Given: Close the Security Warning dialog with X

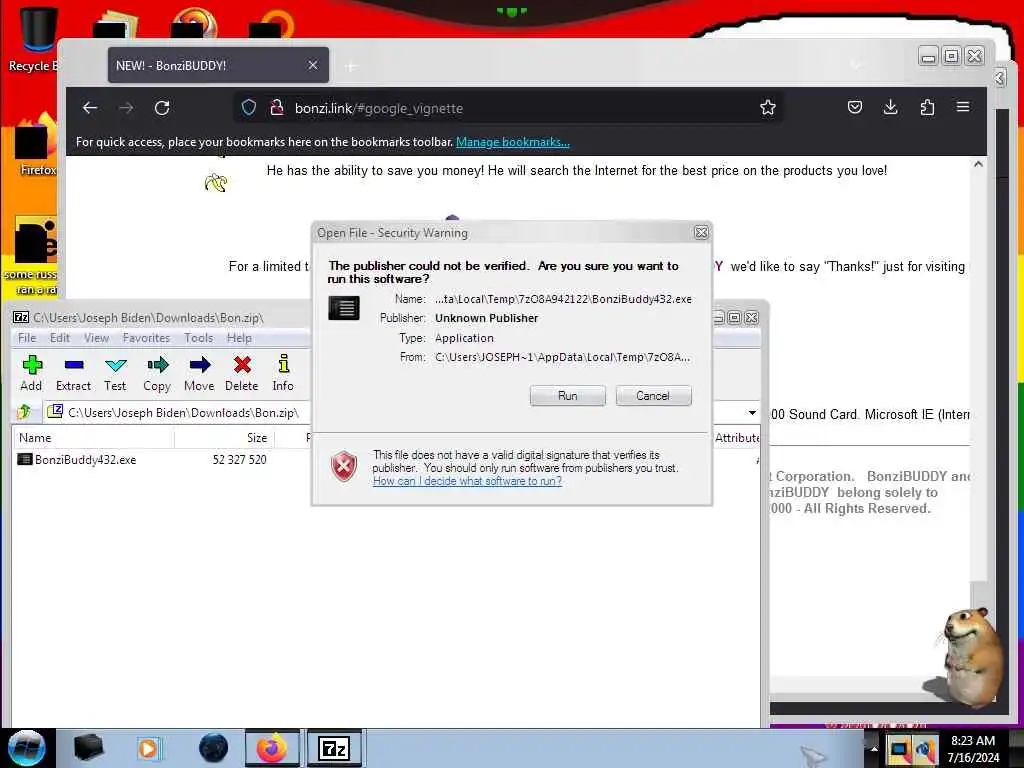Looking at the screenshot, I should click(x=701, y=232).
